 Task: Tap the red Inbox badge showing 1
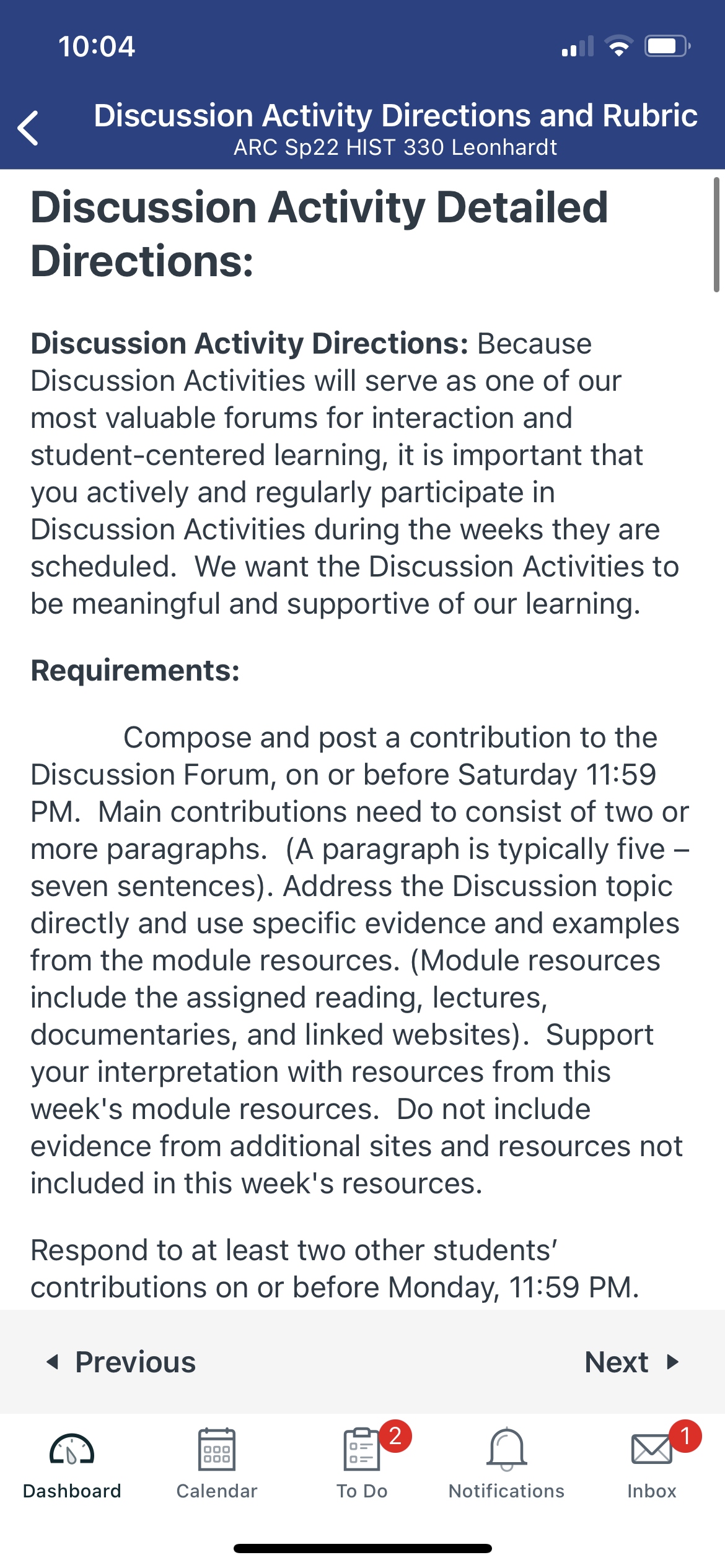(x=685, y=1435)
